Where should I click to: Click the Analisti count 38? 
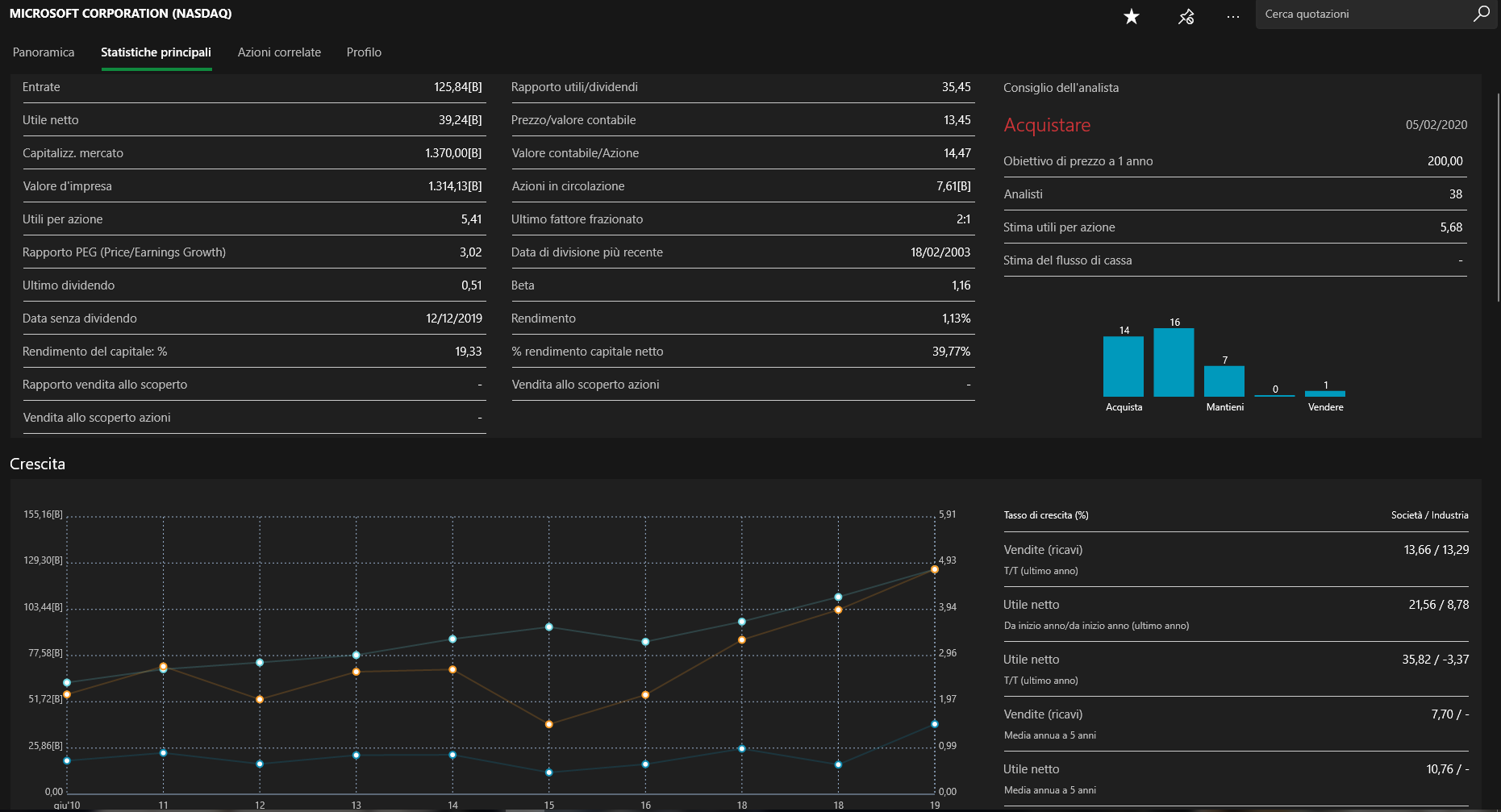(x=1456, y=194)
